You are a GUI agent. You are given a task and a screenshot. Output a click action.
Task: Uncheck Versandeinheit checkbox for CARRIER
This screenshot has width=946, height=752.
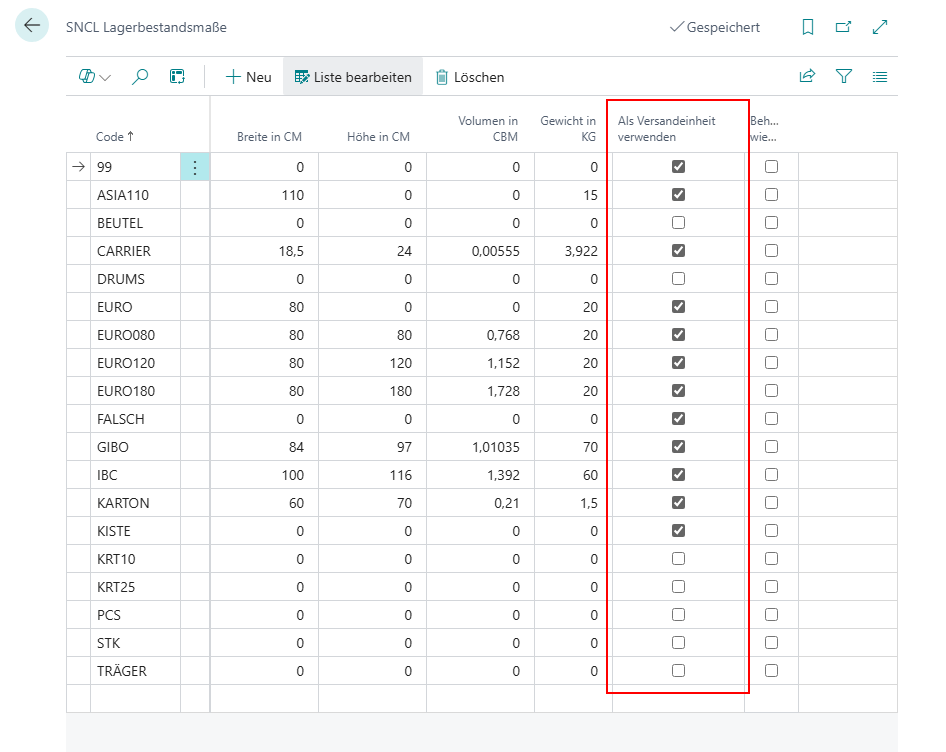678,251
